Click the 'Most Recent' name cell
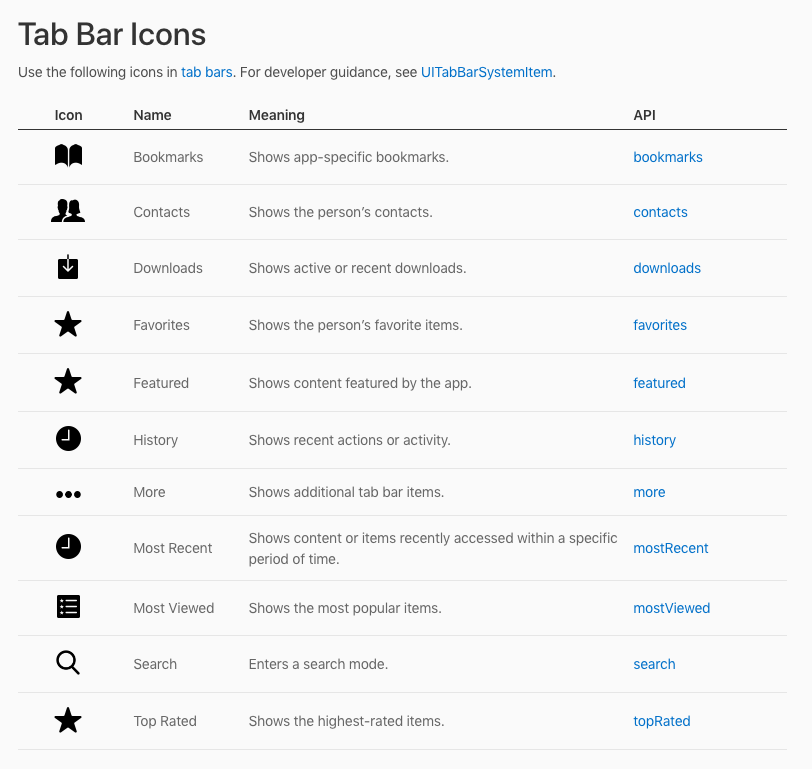The image size is (812, 769). tap(172, 548)
